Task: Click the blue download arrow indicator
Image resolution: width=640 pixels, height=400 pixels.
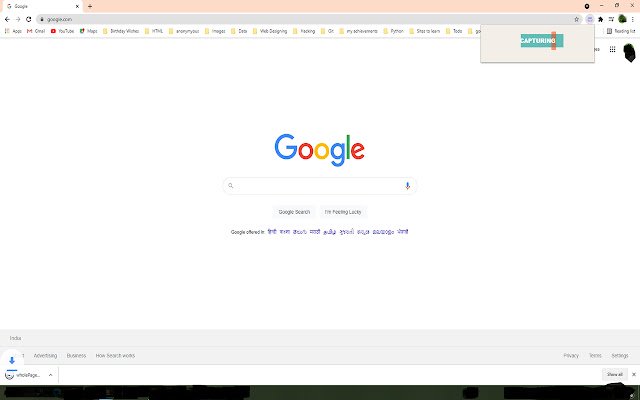Action: tap(12, 360)
